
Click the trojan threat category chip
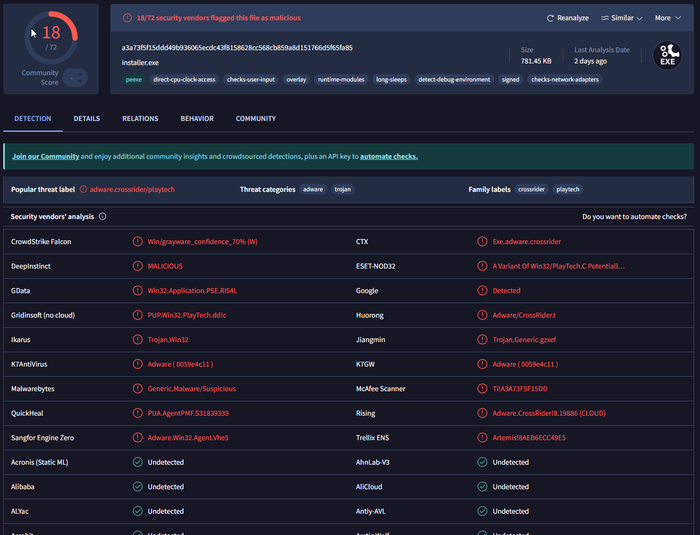tap(342, 189)
